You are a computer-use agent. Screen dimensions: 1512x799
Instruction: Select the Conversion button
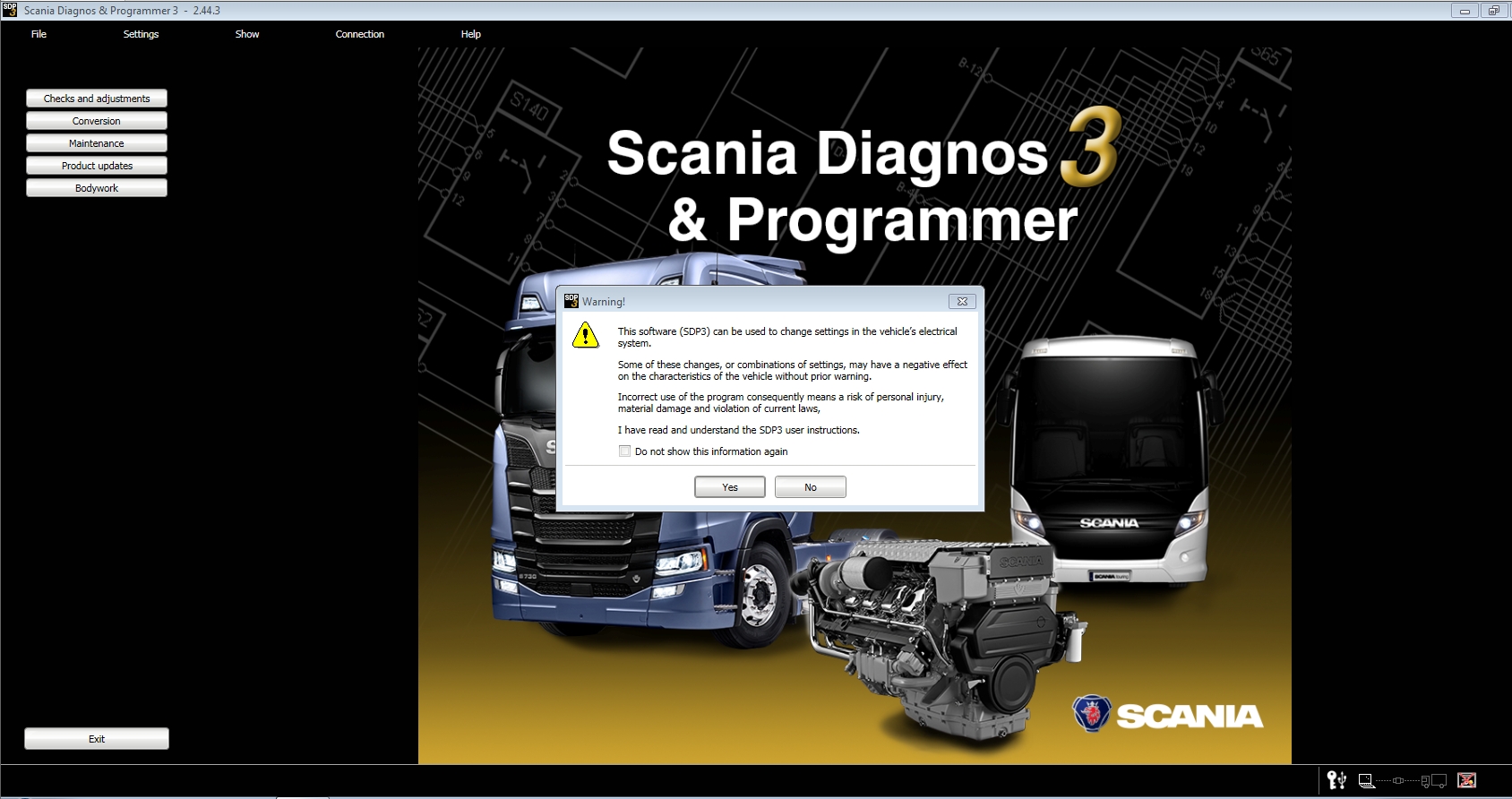pyautogui.click(x=97, y=121)
